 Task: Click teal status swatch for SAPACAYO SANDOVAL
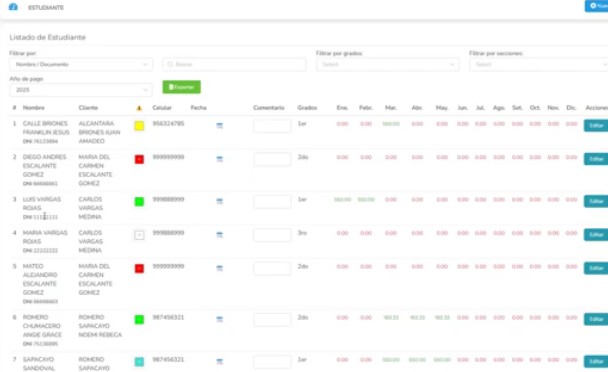(139, 362)
